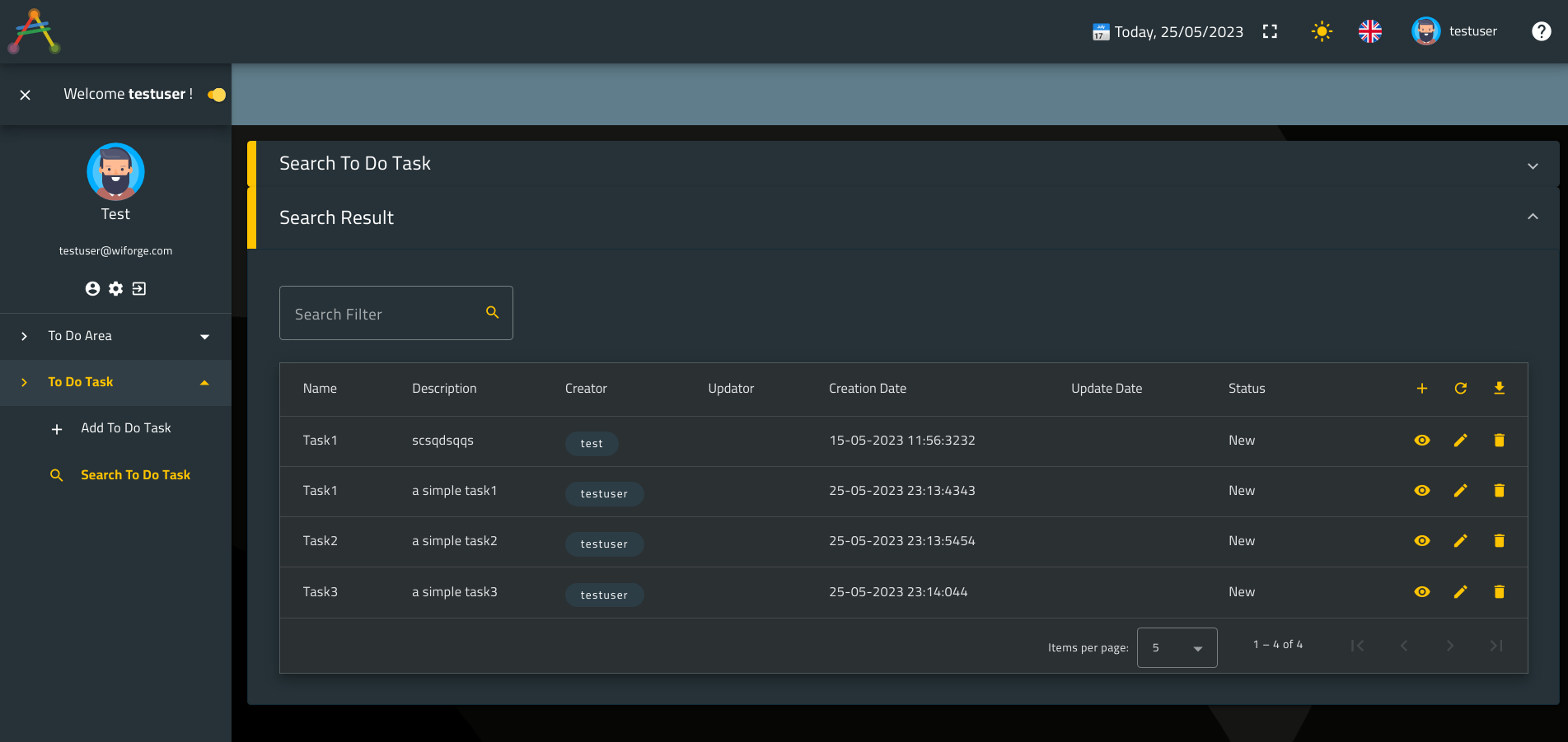The height and width of the screenshot is (742, 1568).
Task: Click into the Search Filter field
Action: click(386, 314)
